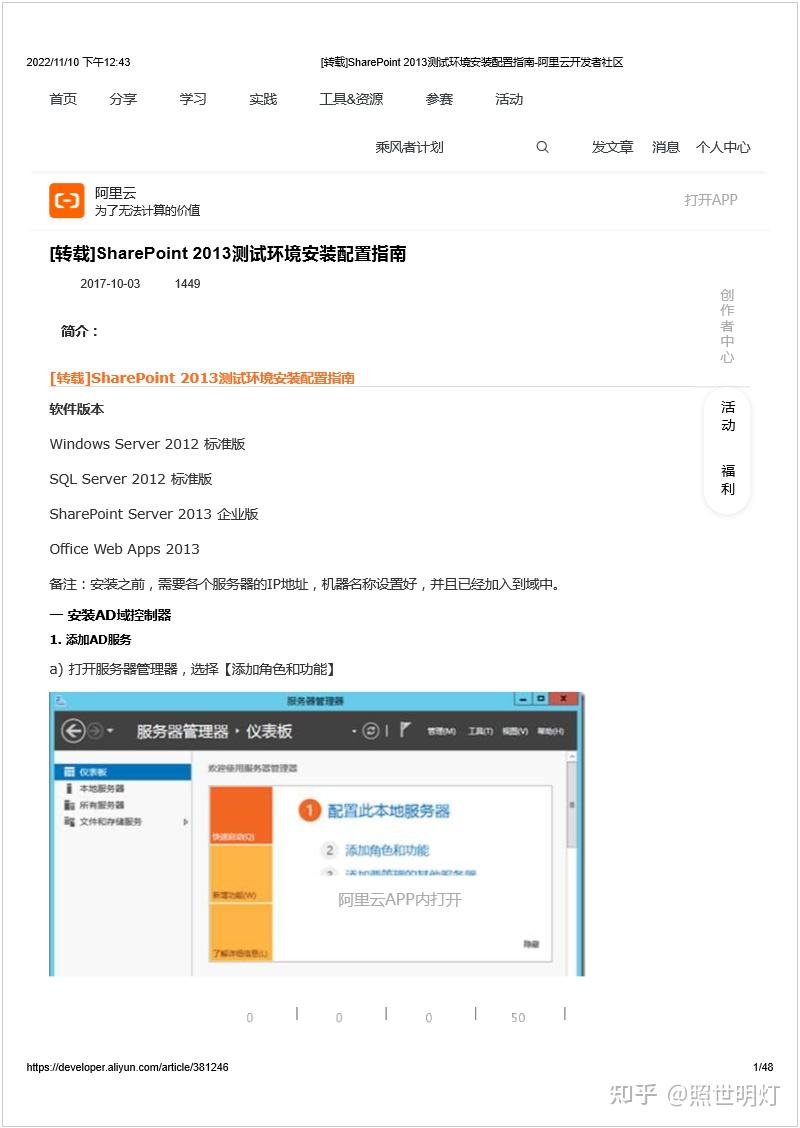Expand the 文件和存储服务 submenu arrow
800x1128 pixels.
pyautogui.click(x=186, y=822)
